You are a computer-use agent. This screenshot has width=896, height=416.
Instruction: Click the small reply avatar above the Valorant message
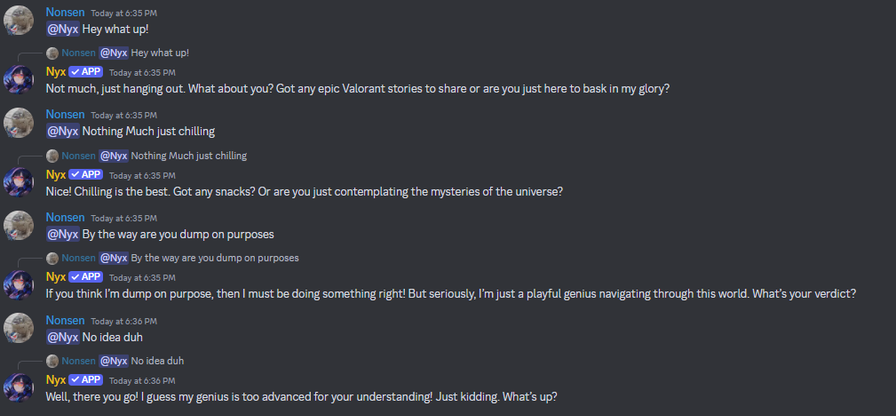(x=52, y=53)
